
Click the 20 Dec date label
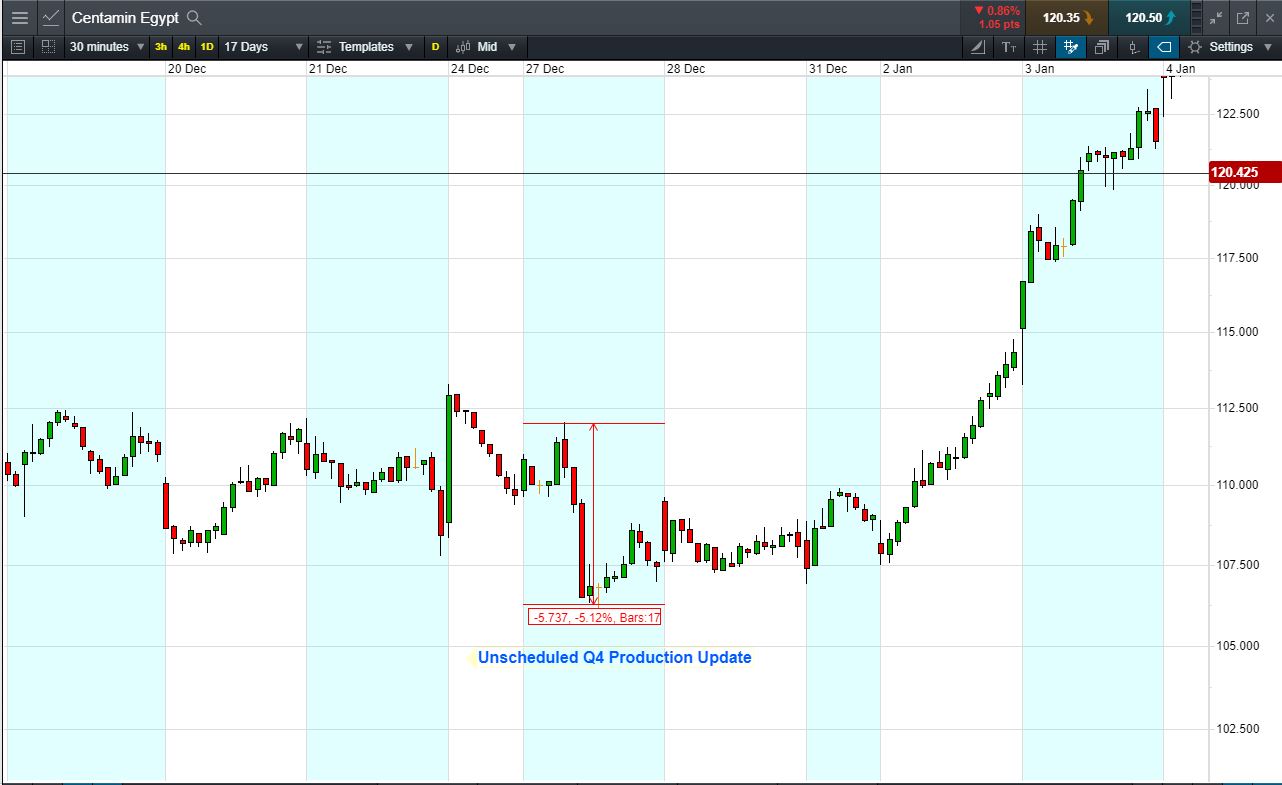187,69
